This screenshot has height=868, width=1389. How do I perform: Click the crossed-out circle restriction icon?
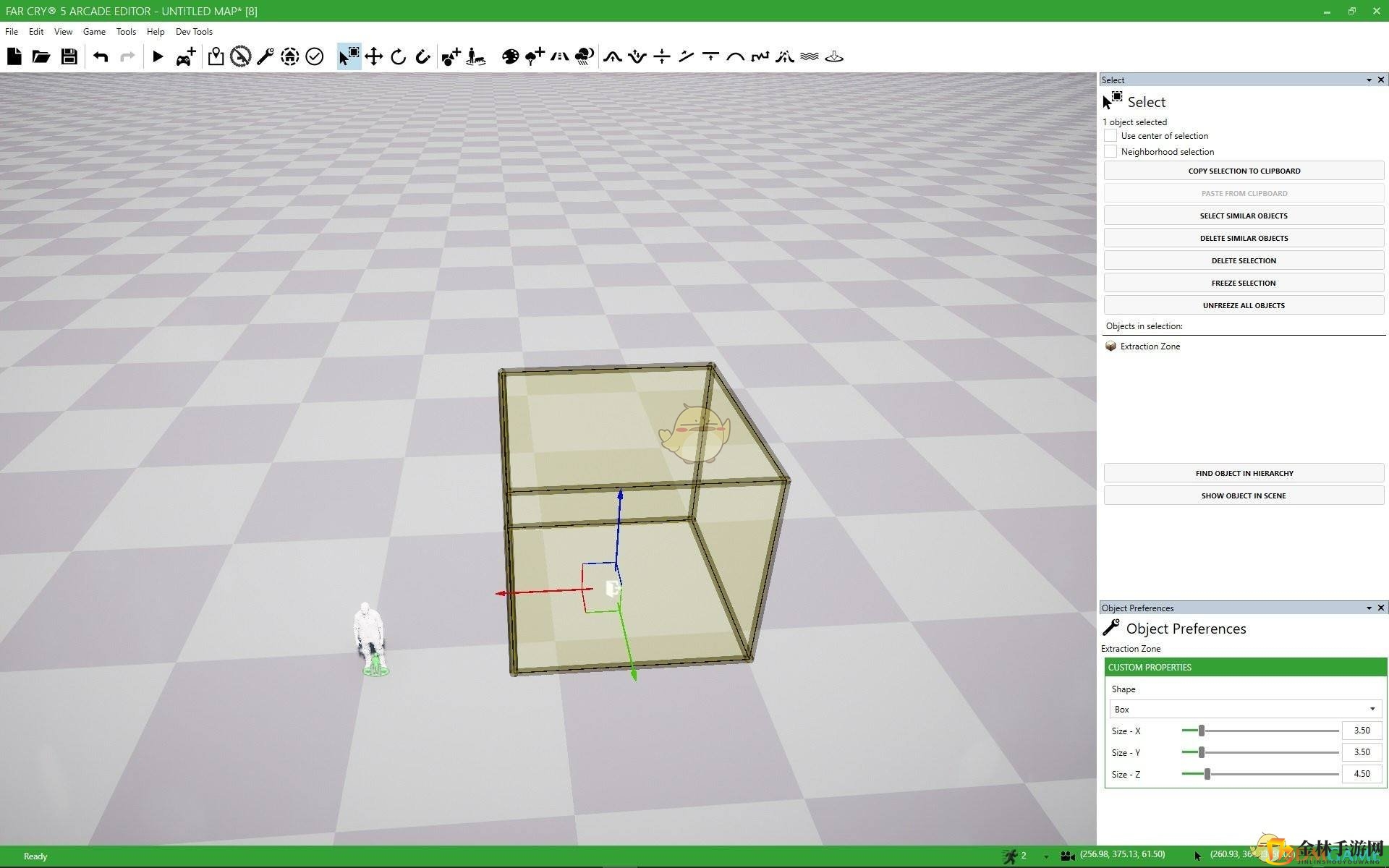click(x=240, y=56)
